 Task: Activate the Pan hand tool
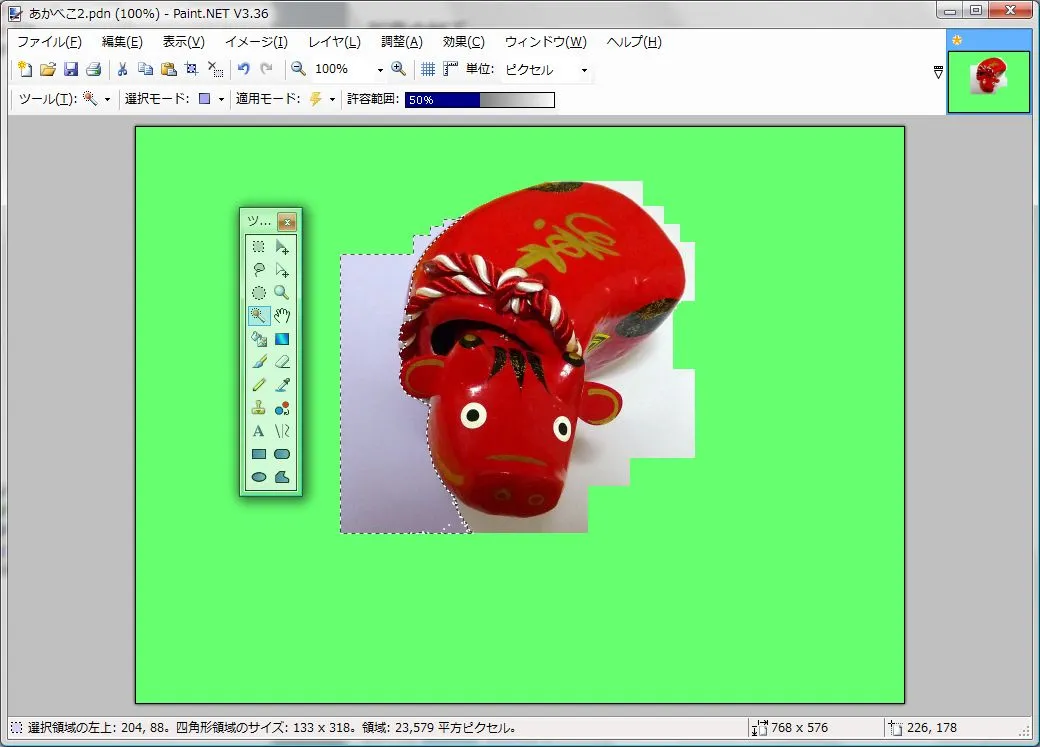coord(282,316)
